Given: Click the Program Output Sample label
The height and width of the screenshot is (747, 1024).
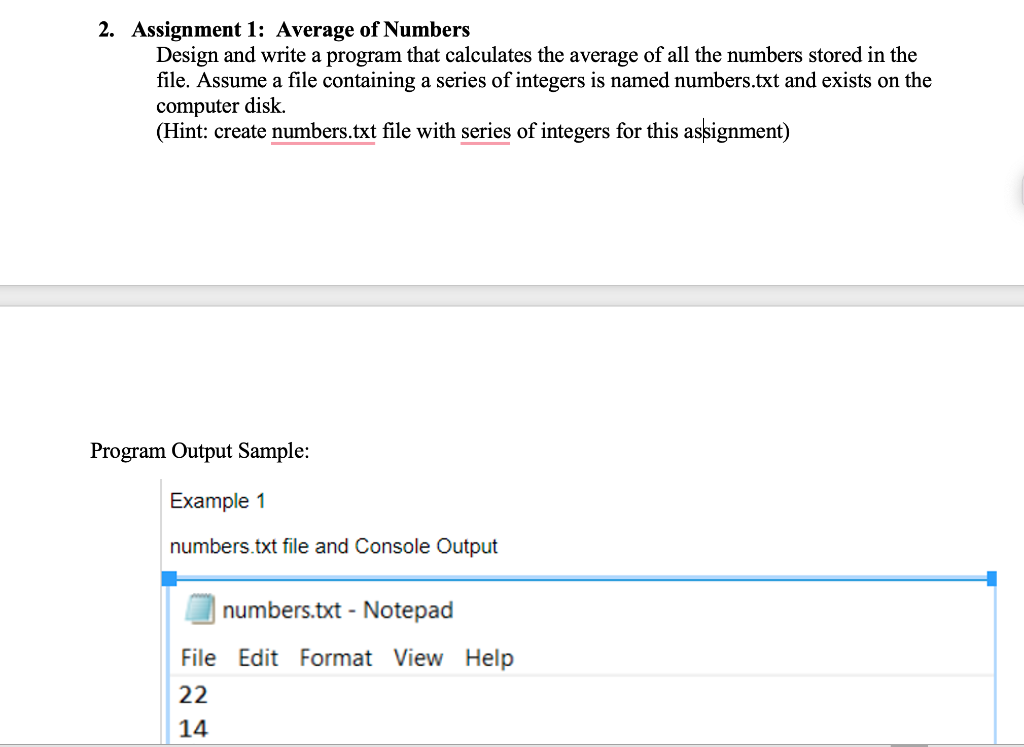Looking at the screenshot, I should click(199, 451).
